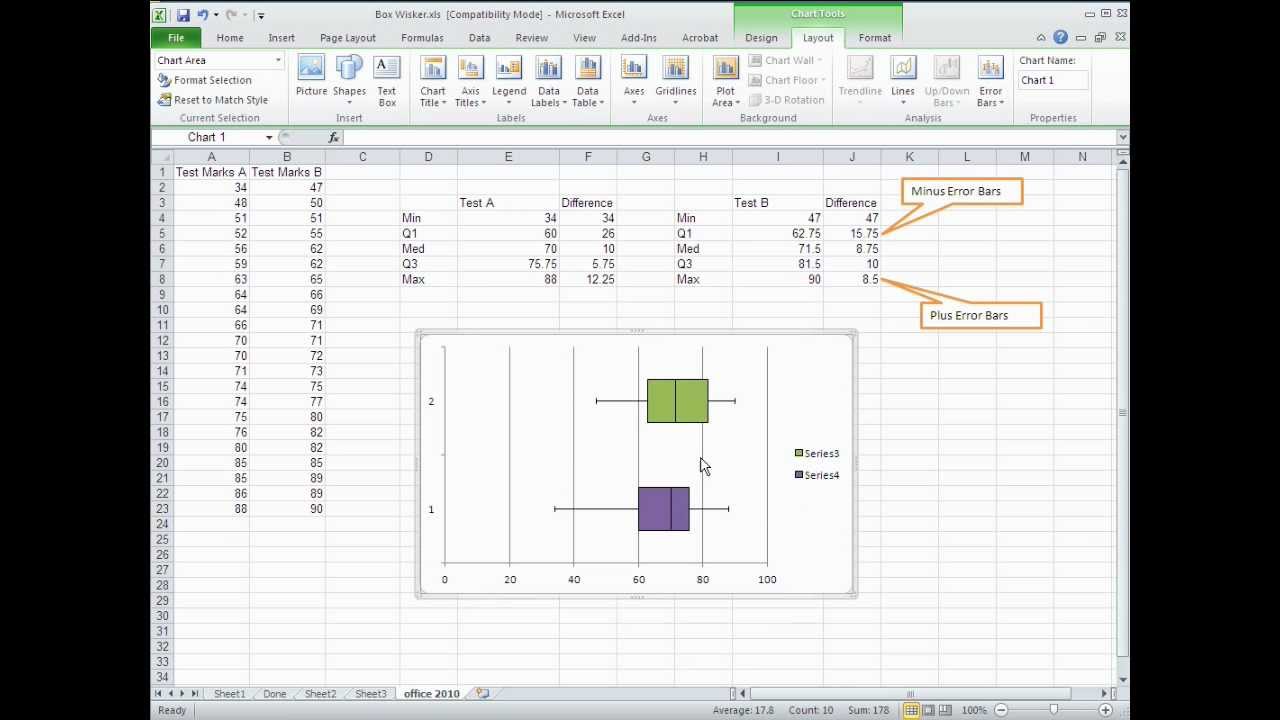Select Page Layout view in status bar
Image resolution: width=1280 pixels, height=720 pixels.
click(x=928, y=710)
